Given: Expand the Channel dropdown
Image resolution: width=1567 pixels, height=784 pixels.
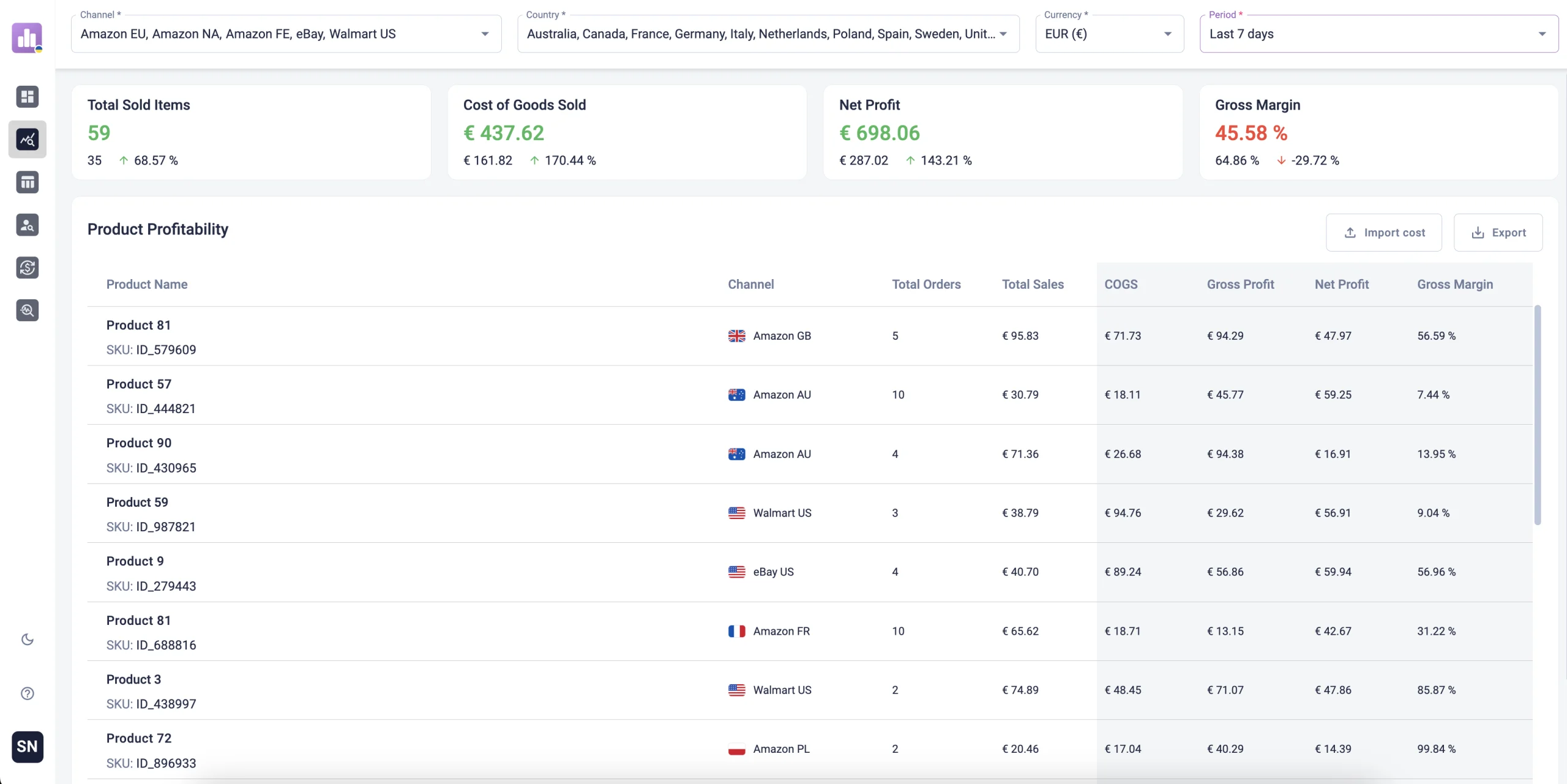Looking at the screenshot, I should pos(286,34).
